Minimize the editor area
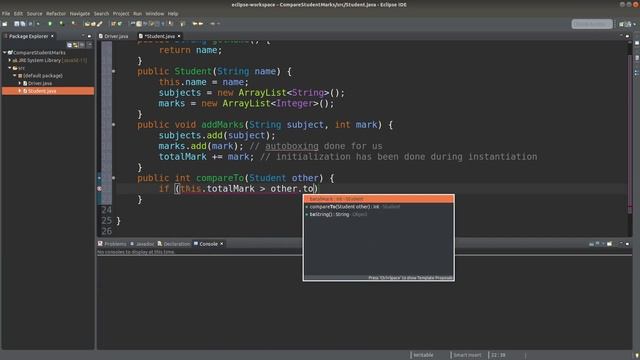Screen dimensions: 640x360 point(621,36)
